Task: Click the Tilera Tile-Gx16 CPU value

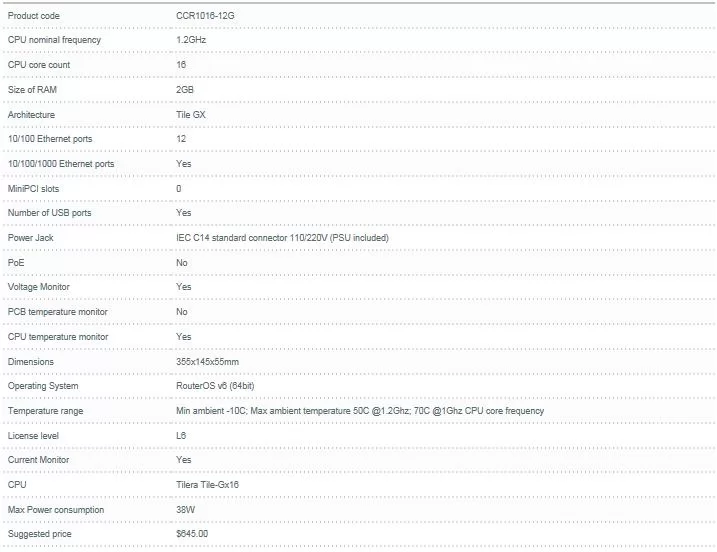Action: coord(207,485)
